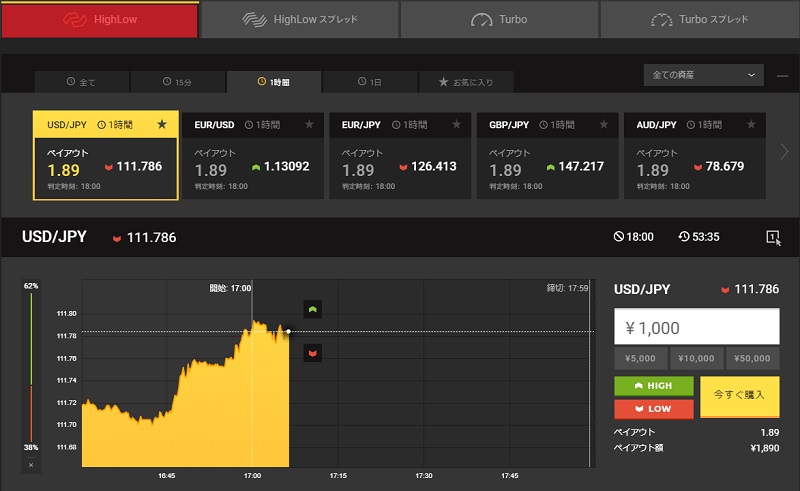
Task: Set amount to ¥10,000
Action: pos(696,358)
